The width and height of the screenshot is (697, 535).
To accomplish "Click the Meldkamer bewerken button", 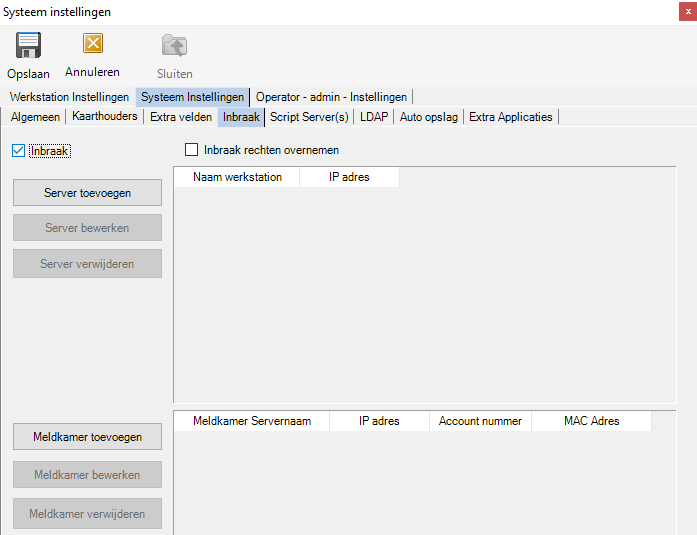I will click(88, 475).
